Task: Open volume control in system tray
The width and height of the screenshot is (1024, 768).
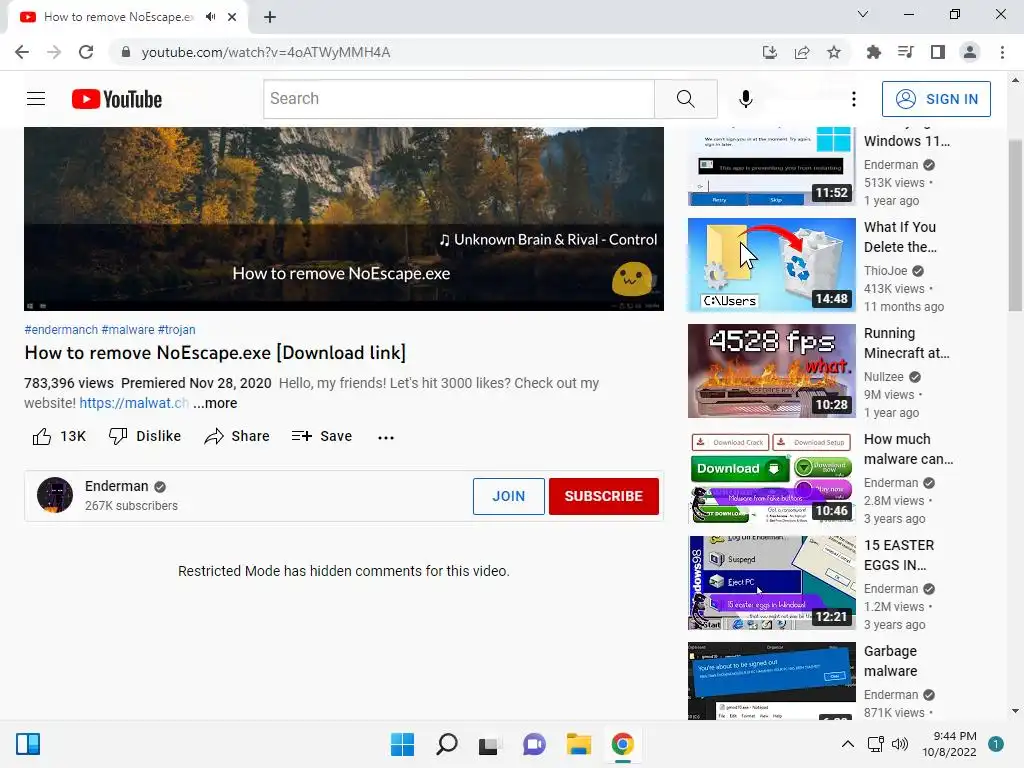Action: [x=900, y=744]
